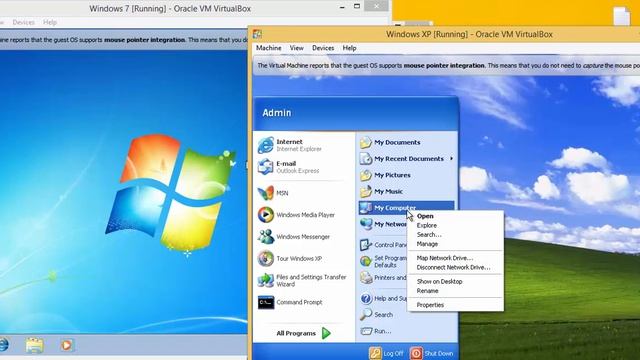Open the Control Panel icon
640x360 pixels.
[366, 245]
